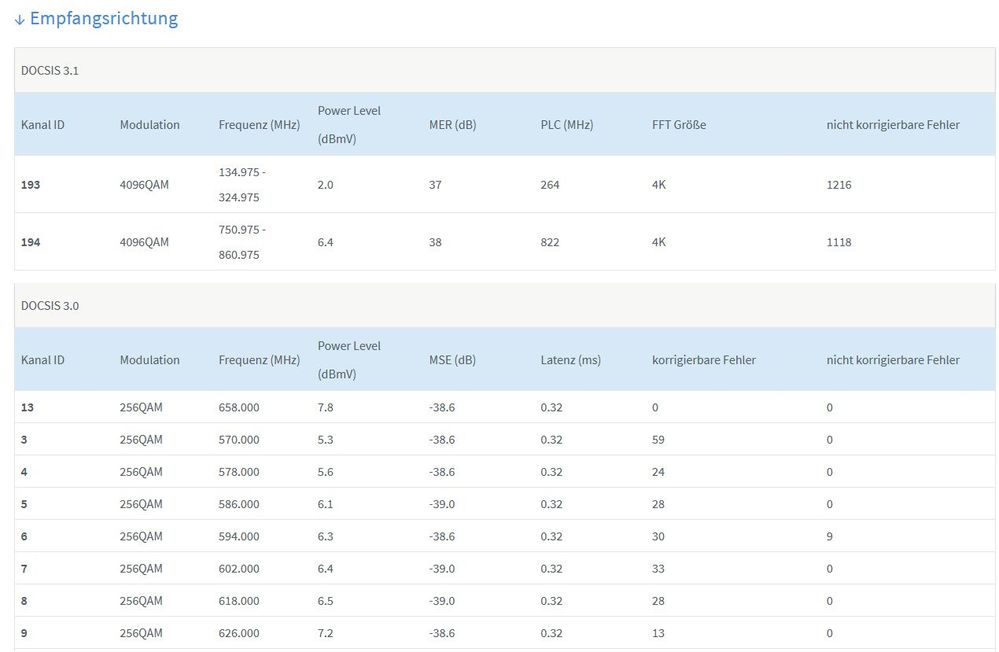Select frequency 618.000 cell
Viewport: 999px width, 652px height.
(239, 601)
